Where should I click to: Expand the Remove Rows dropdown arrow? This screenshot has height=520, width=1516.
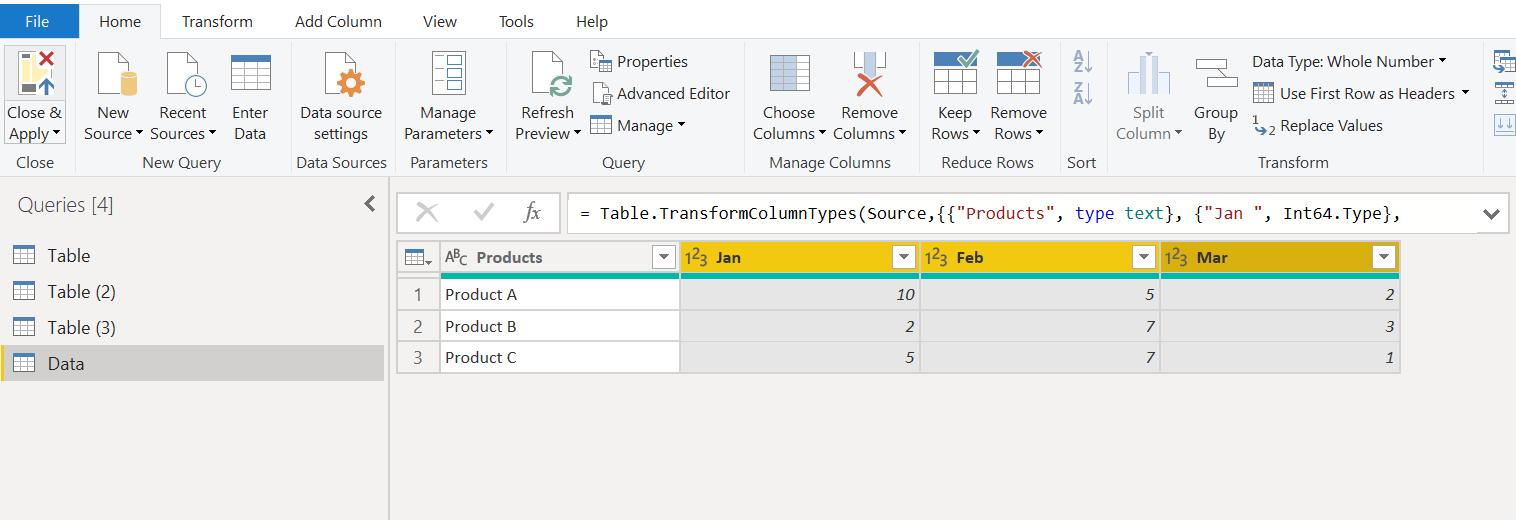pos(1039,134)
